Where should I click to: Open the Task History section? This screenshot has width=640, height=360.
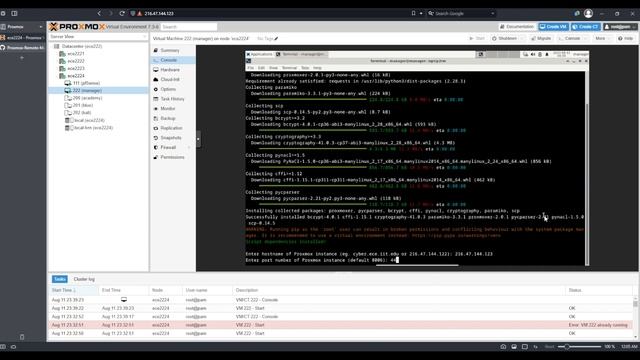point(171,99)
